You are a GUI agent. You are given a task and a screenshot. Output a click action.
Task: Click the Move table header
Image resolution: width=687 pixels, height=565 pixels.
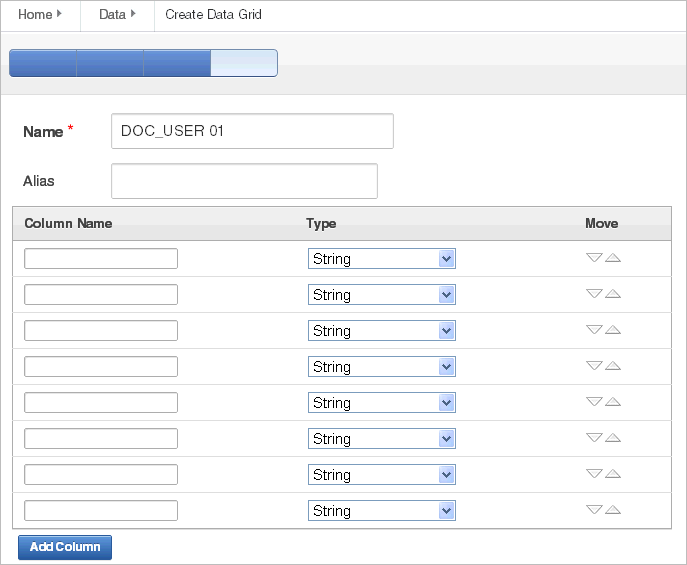[602, 223]
